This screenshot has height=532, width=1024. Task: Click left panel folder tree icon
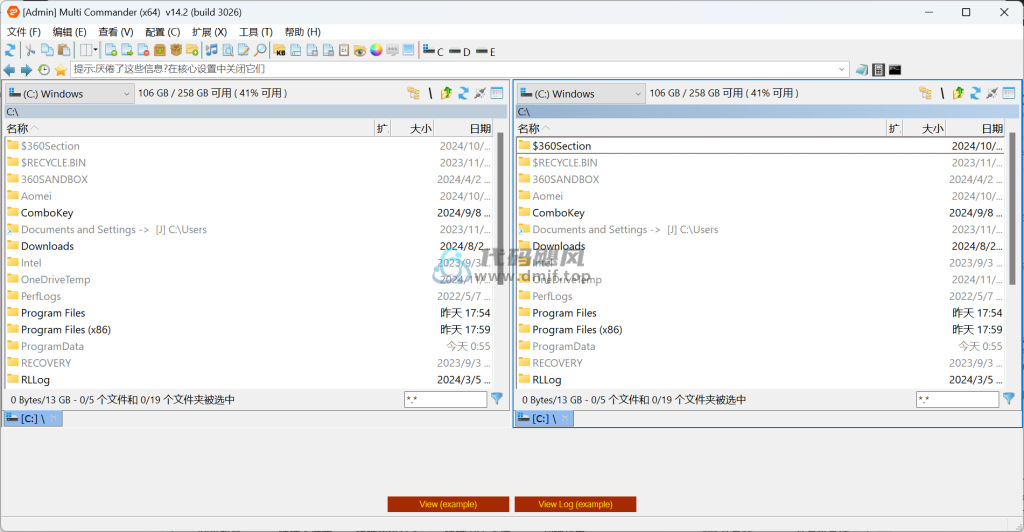[x=413, y=93]
